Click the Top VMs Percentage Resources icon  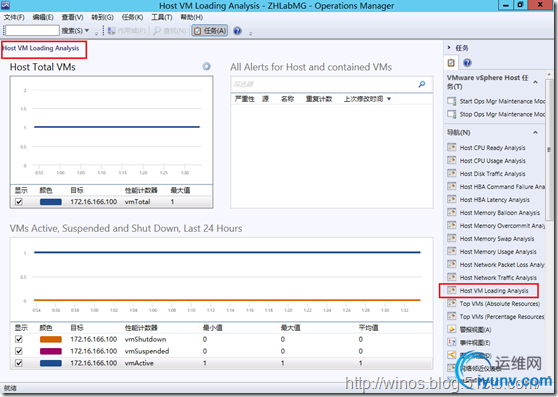pyautogui.click(x=452, y=316)
